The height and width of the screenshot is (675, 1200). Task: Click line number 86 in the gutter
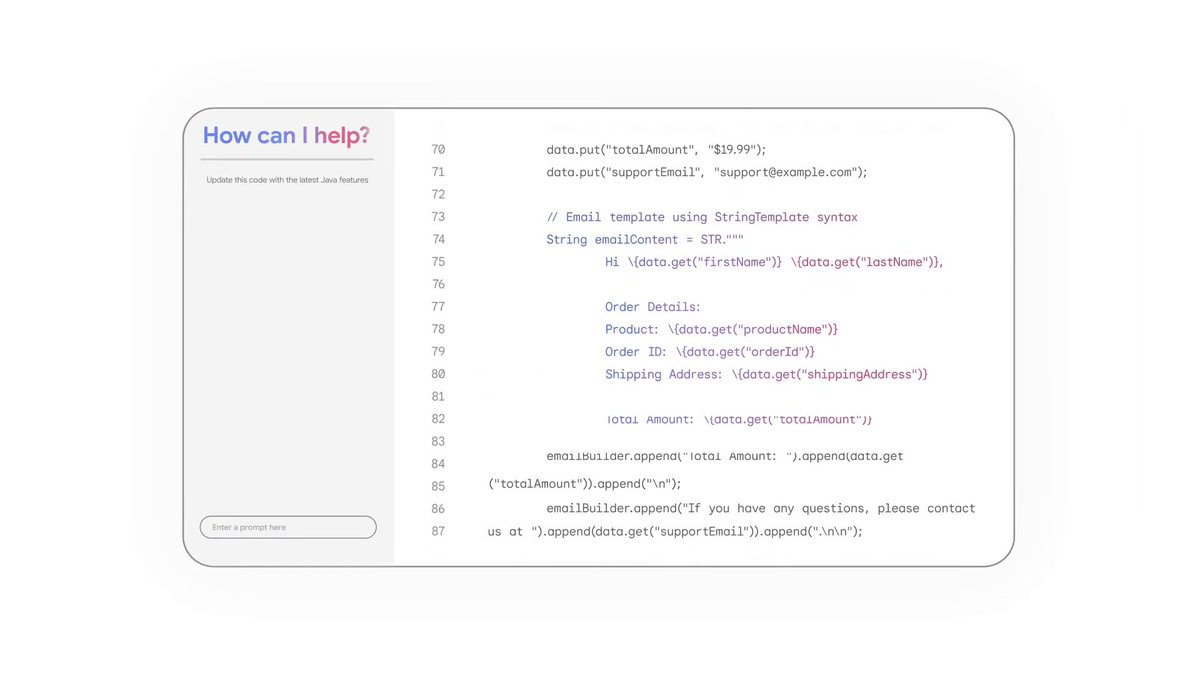[x=438, y=509]
